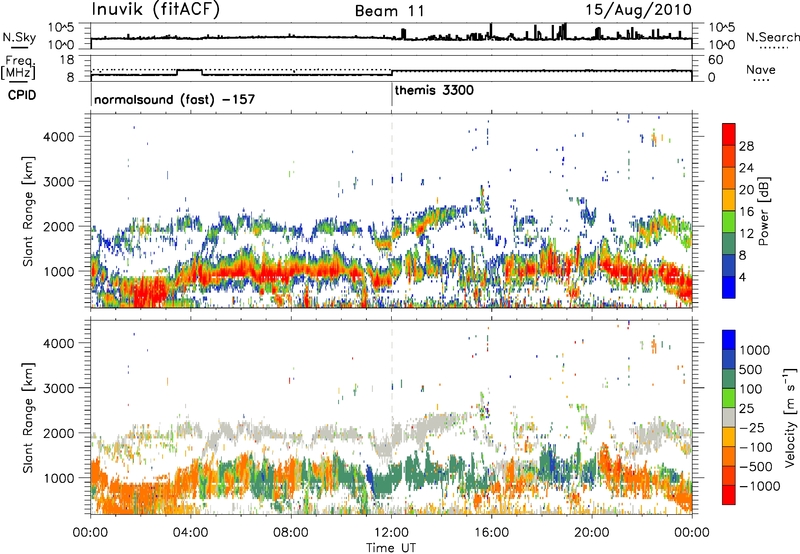Click the '3000' tick in the velocity panel

point(59,388)
